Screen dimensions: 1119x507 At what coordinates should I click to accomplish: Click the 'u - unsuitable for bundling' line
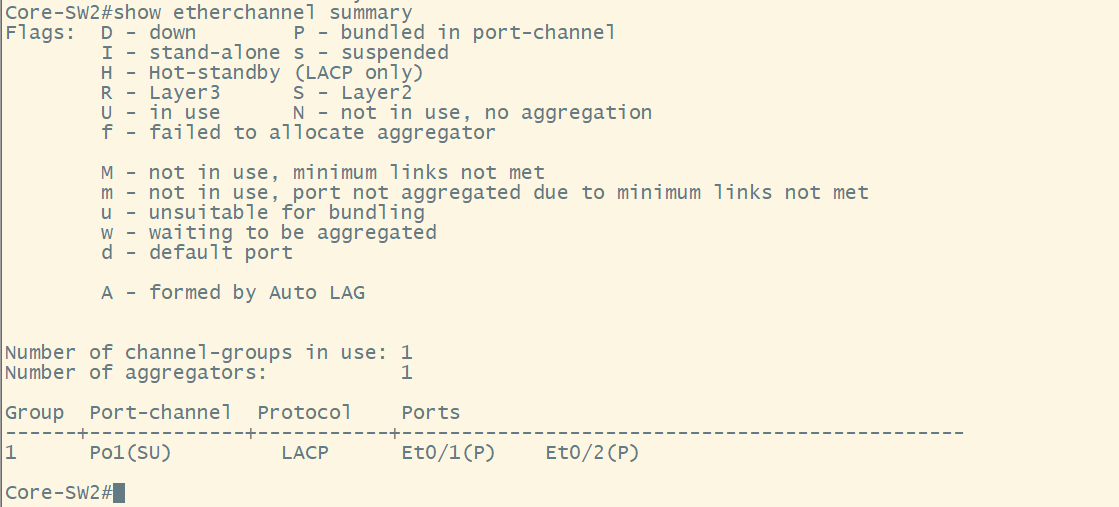tap(262, 213)
